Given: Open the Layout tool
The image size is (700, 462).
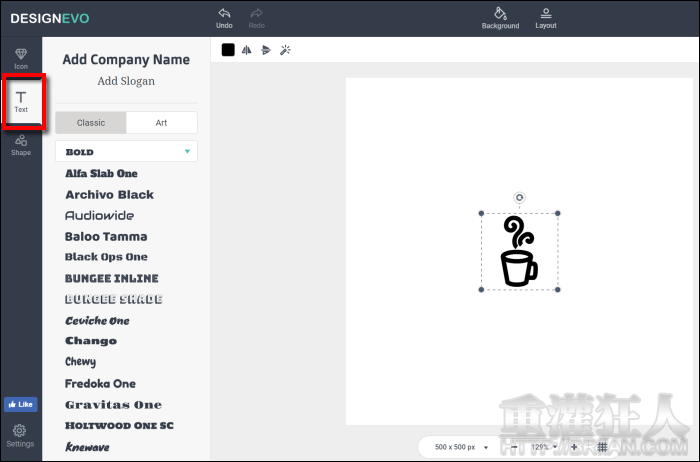Looking at the screenshot, I should (546, 14).
